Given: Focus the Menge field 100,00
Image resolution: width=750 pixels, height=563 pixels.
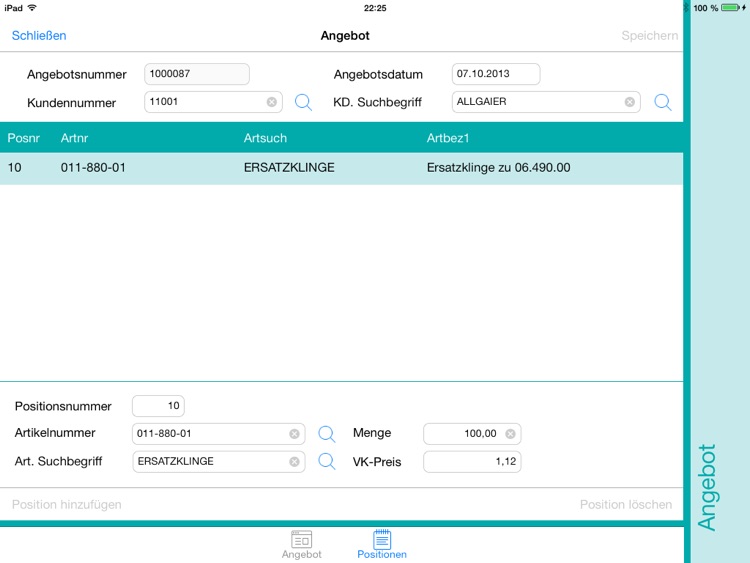Looking at the screenshot, I should pos(472,434).
